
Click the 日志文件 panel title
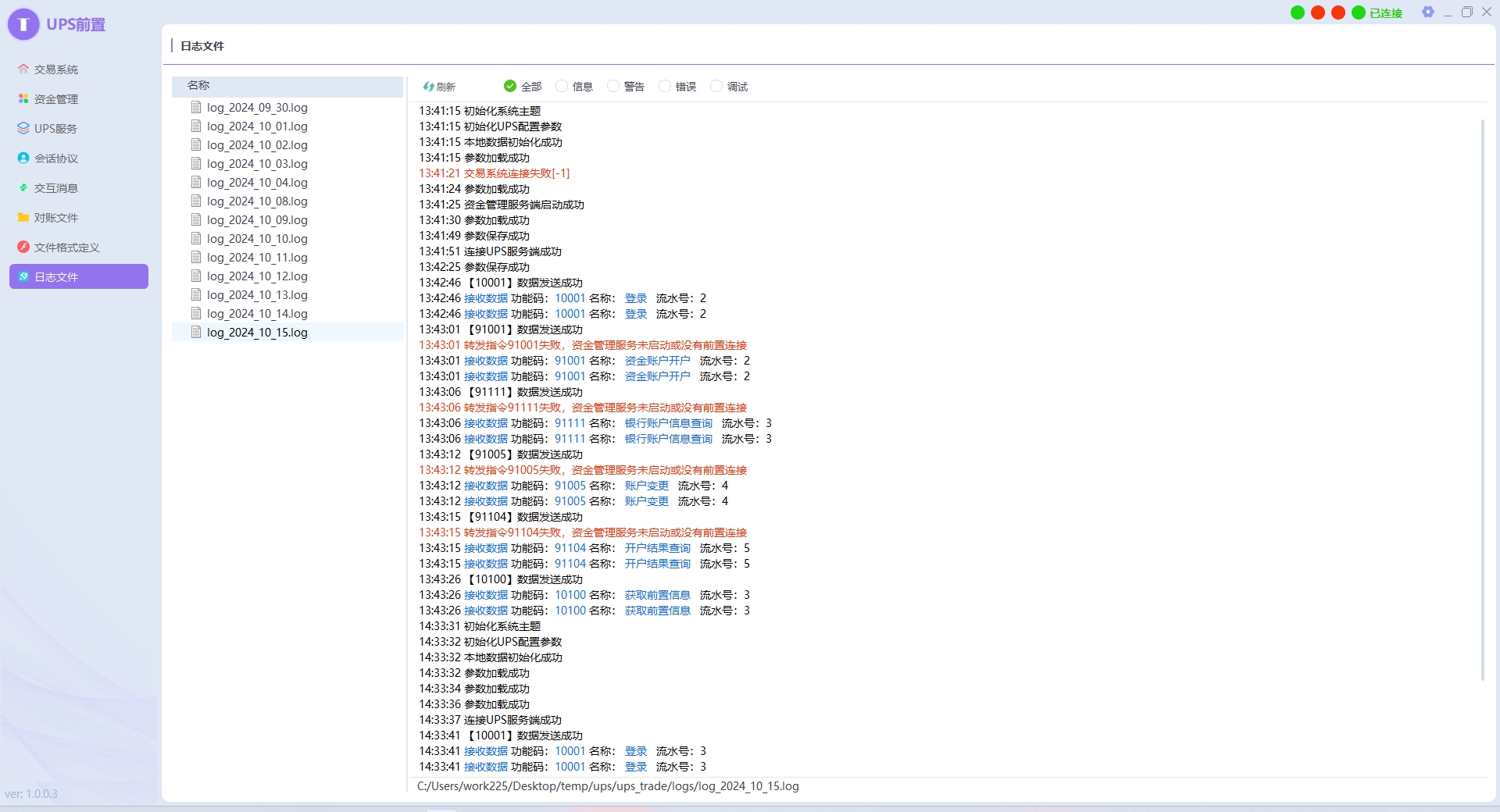click(x=202, y=46)
